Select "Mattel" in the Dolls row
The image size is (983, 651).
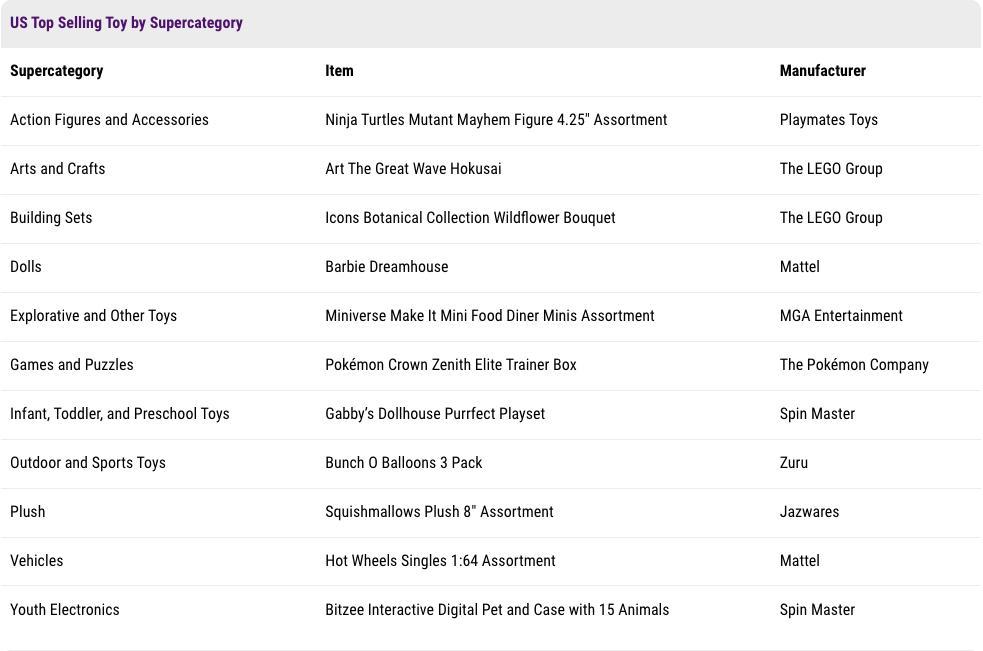[x=799, y=267]
